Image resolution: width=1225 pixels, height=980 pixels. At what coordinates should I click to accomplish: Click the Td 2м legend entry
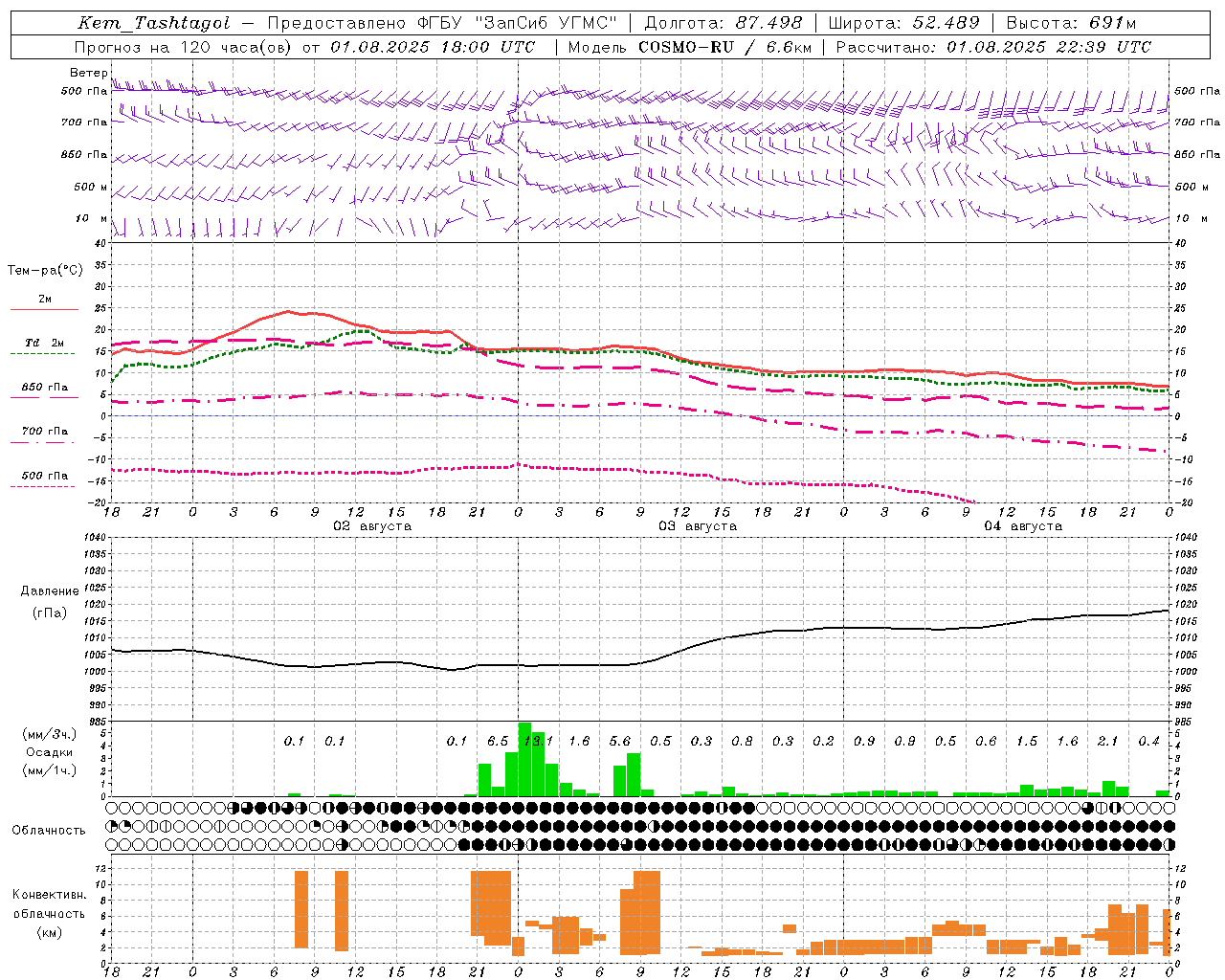point(44,343)
